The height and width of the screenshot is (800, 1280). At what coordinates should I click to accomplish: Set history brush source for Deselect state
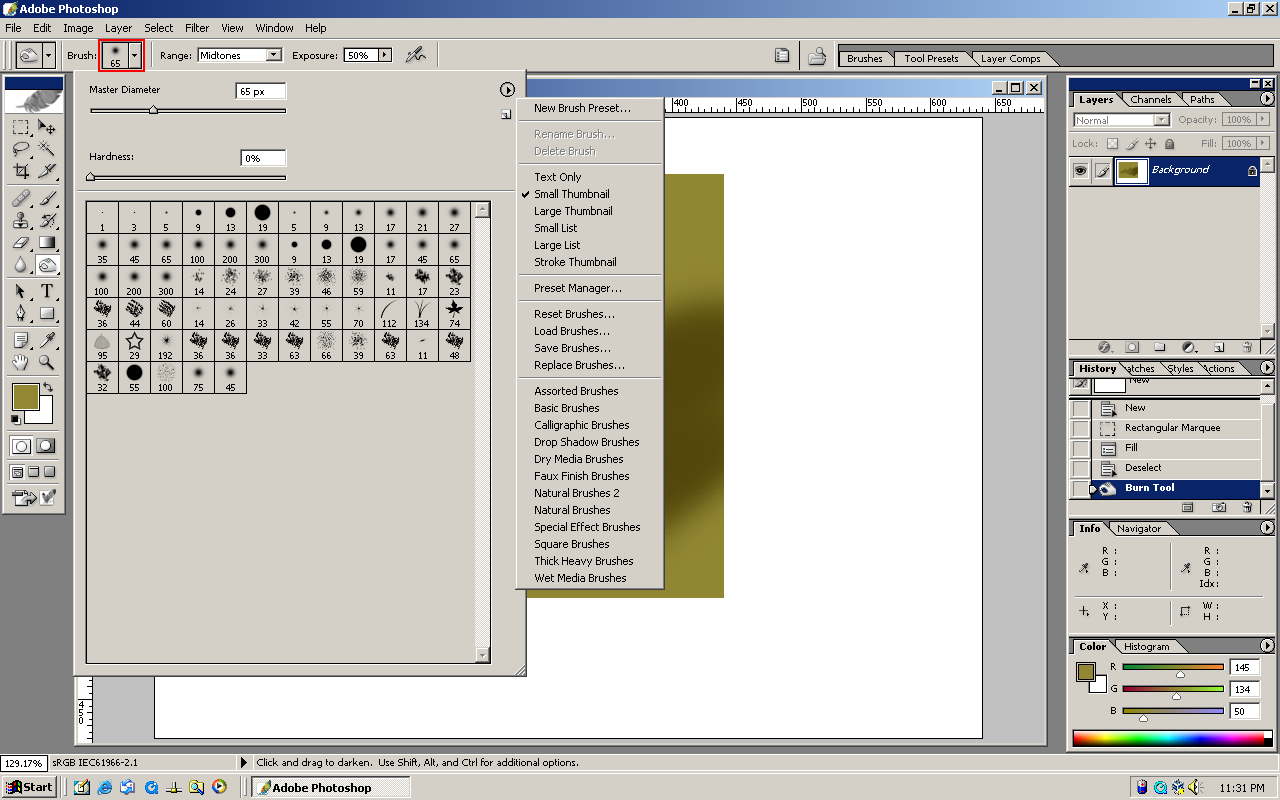[1080, 468]
